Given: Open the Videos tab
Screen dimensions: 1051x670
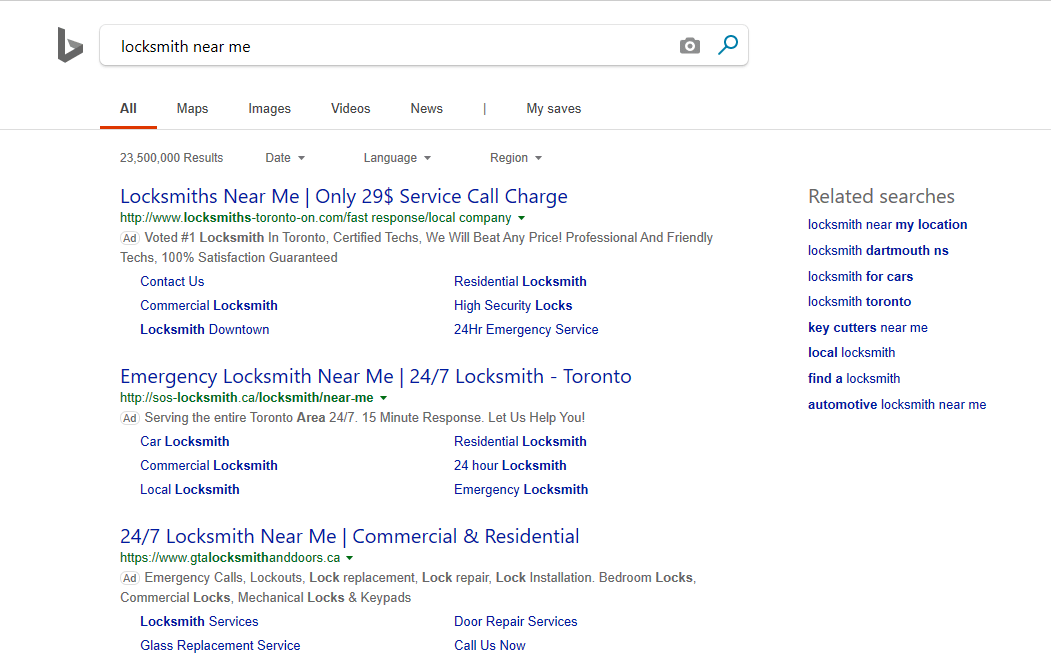Looking at the screenshot, I should click(x=350, y=108).
